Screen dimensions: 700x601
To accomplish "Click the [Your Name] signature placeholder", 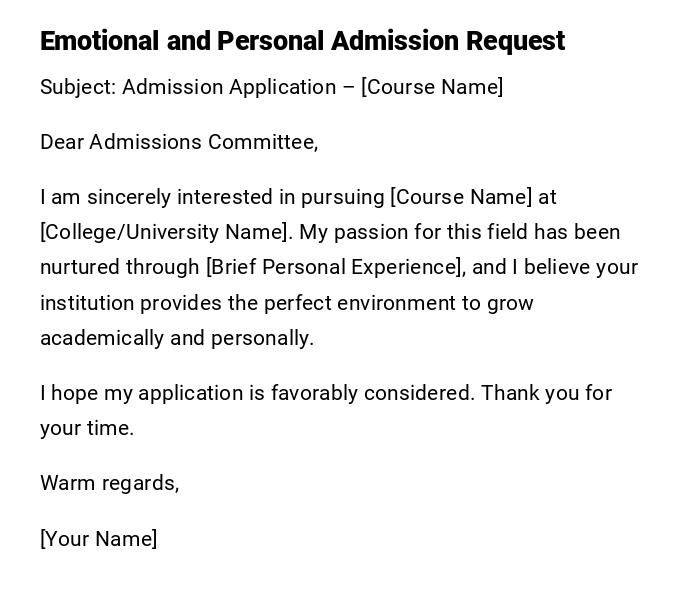I will [x=98, y=539].
